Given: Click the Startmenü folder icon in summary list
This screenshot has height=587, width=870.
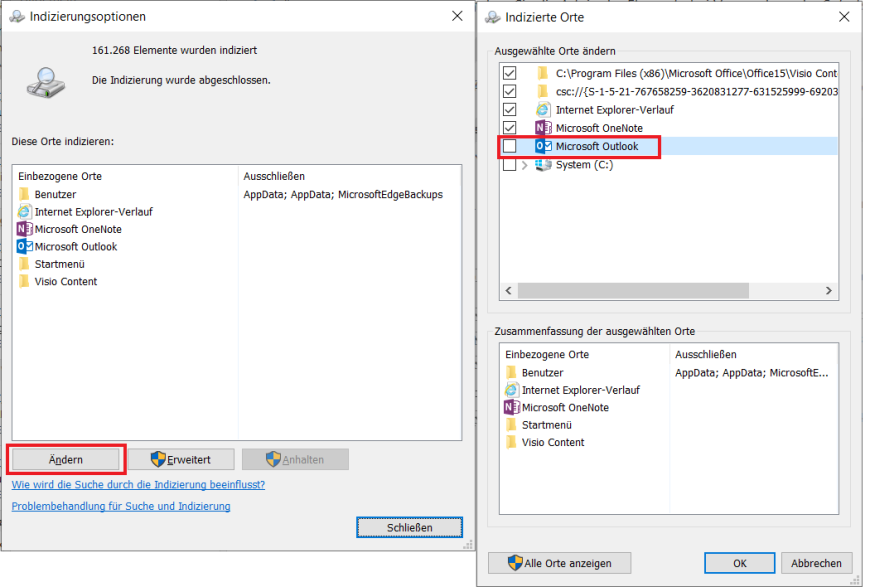Looking at the screenshot, I should pos(512,425).
